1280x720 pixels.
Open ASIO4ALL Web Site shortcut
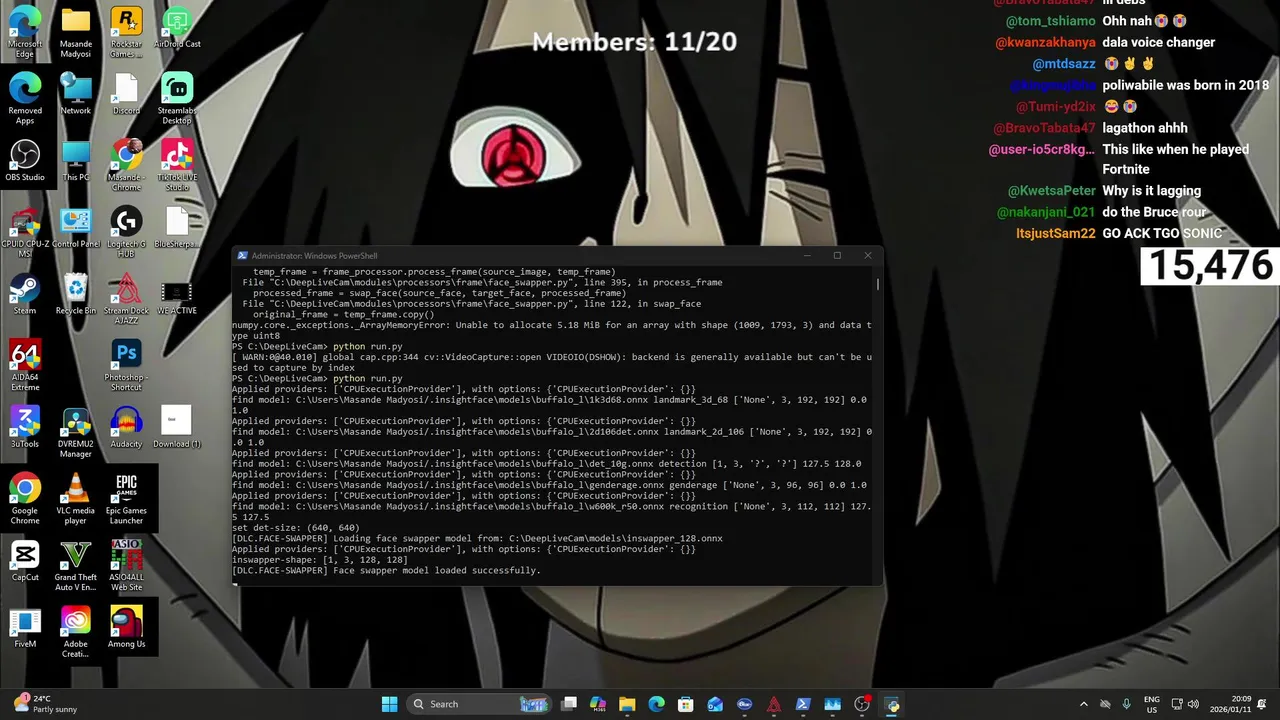click(x=126, y=565)
